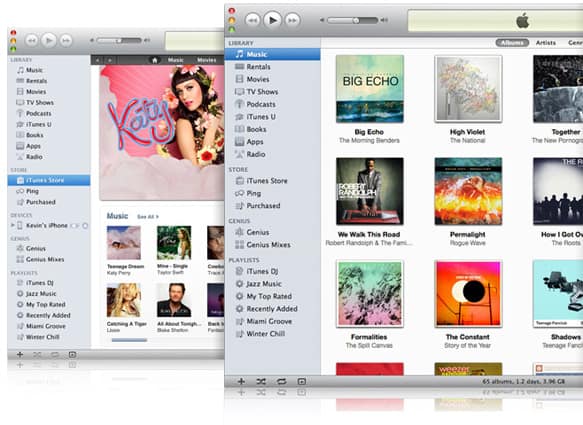The height and width of the screenshot is (425, 583).
Task: Toggle shuffle in the front window's bottom bar
Action: pyautogui.click(x=261, y=381)
